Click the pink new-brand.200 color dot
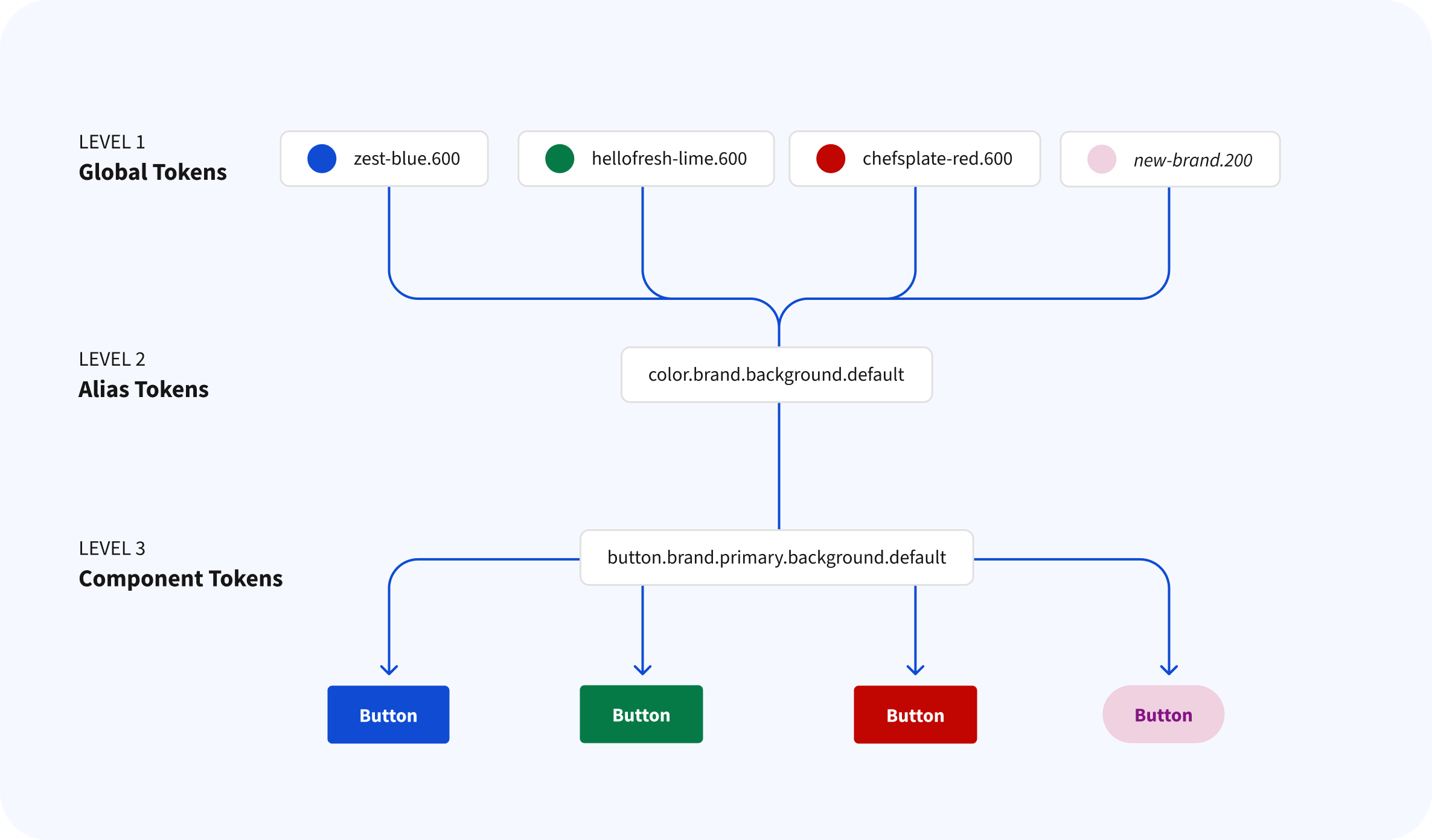Image resolution: width=1432 pixels, height=840 pixels. point(1102,159)
